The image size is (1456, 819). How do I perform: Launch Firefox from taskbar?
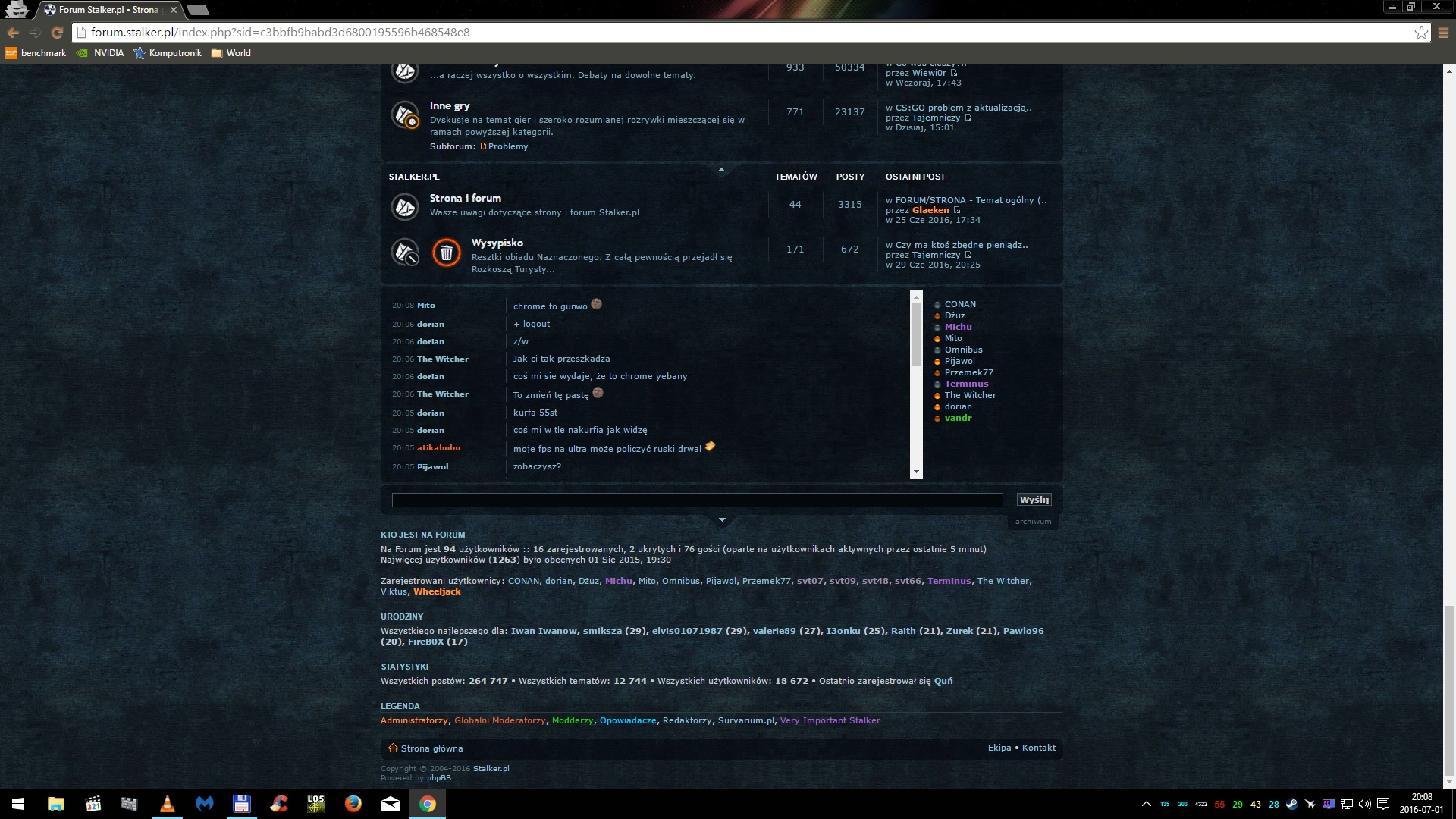pos(353,804)
